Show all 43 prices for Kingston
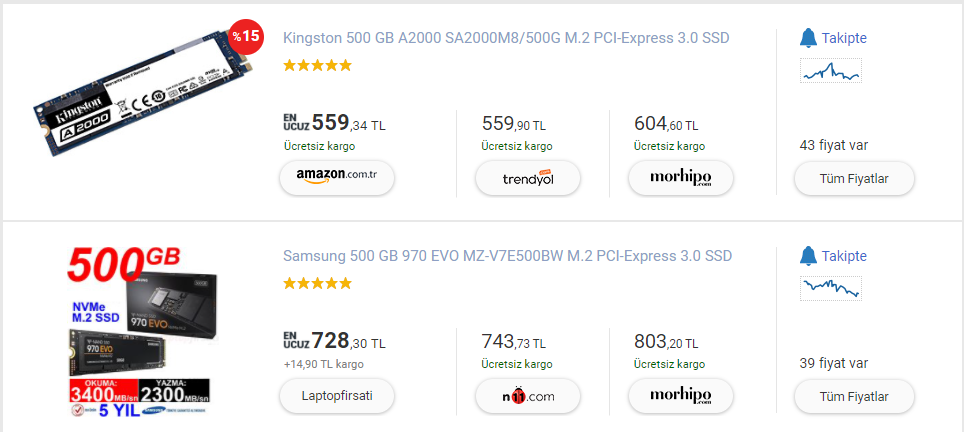This screenshot has height=432, width=964. [853, 178]
